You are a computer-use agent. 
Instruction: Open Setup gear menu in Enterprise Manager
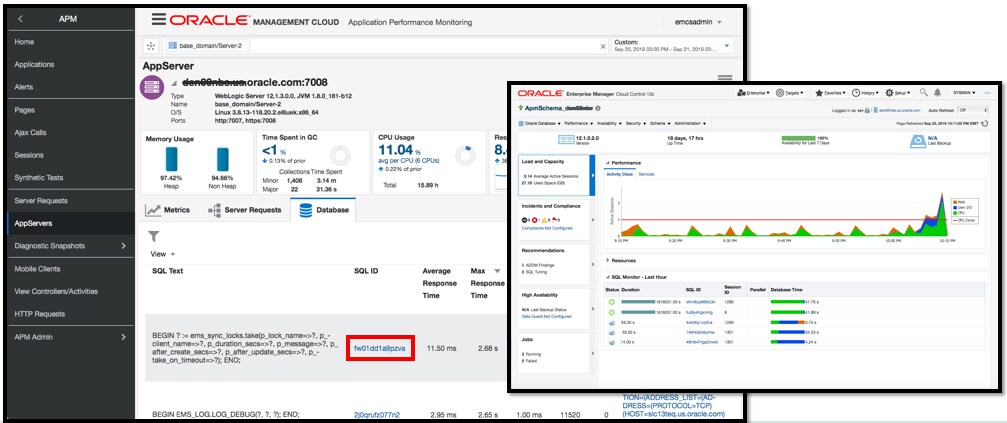coord(898,93)
